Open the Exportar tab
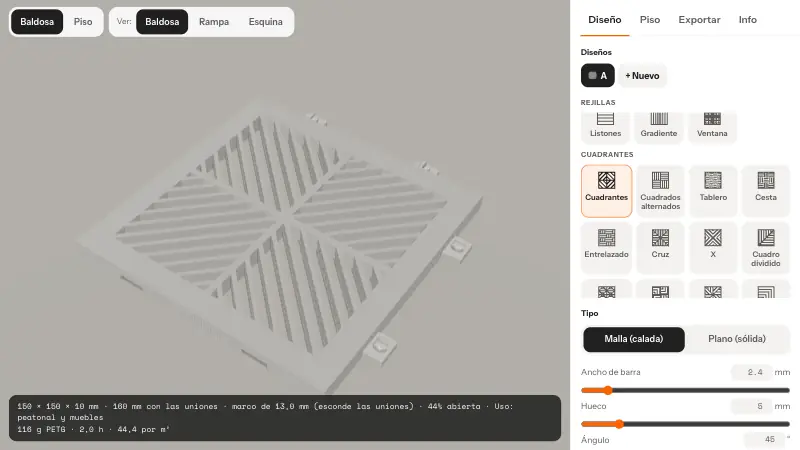Image resolution: width=800 pixels, height=450 pixels. point(699,20)
